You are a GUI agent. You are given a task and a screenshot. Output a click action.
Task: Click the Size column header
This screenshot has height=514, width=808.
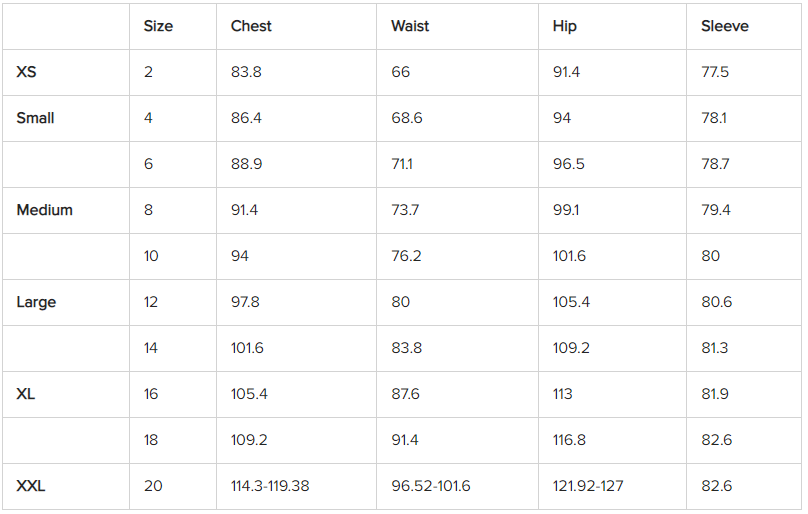[x=158, y=26]
